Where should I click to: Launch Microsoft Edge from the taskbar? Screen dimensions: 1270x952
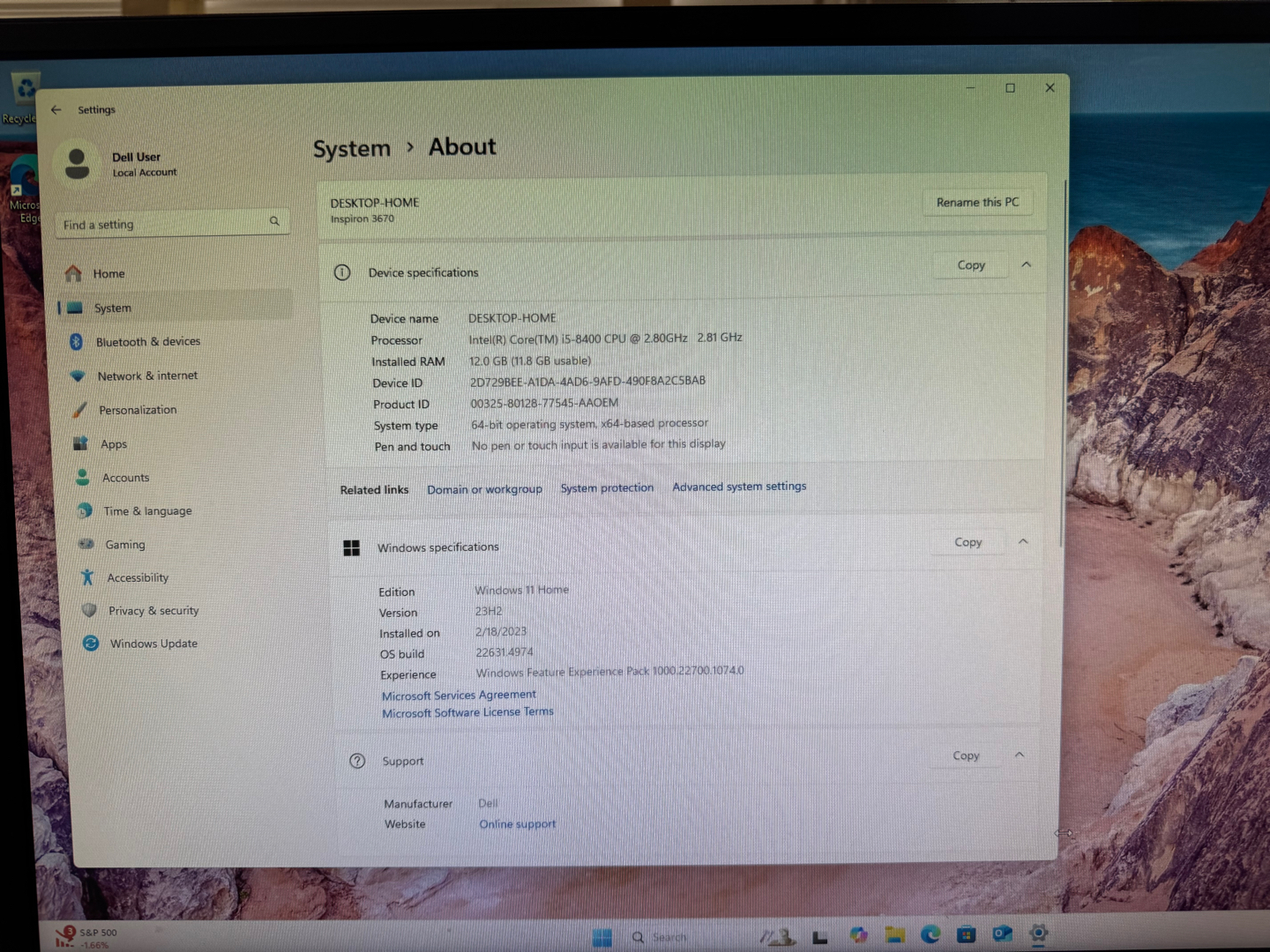point(930,934)
